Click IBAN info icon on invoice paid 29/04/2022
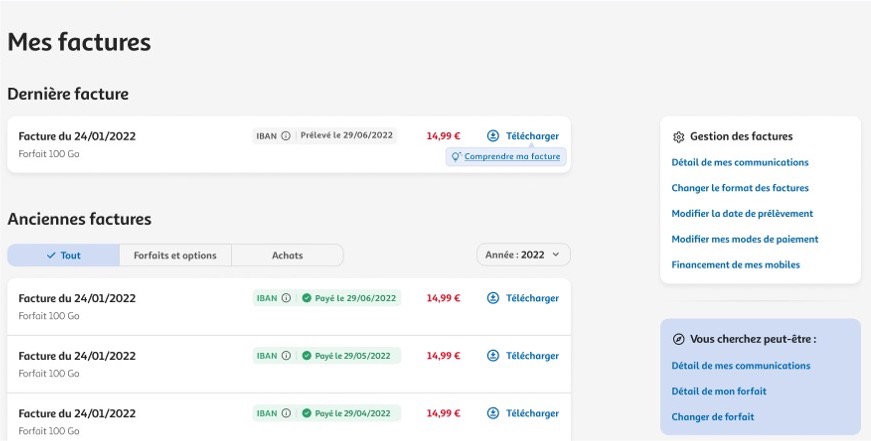 click(x=286, y=413)
